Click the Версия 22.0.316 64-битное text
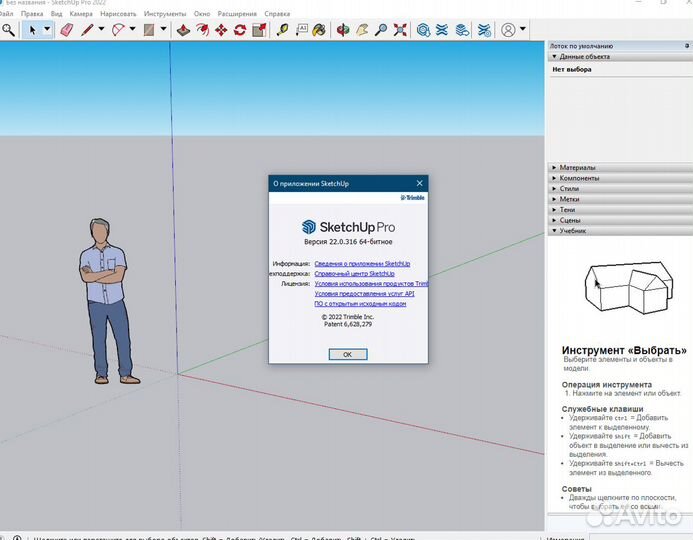Screen dimensions: 693x540 348,242
